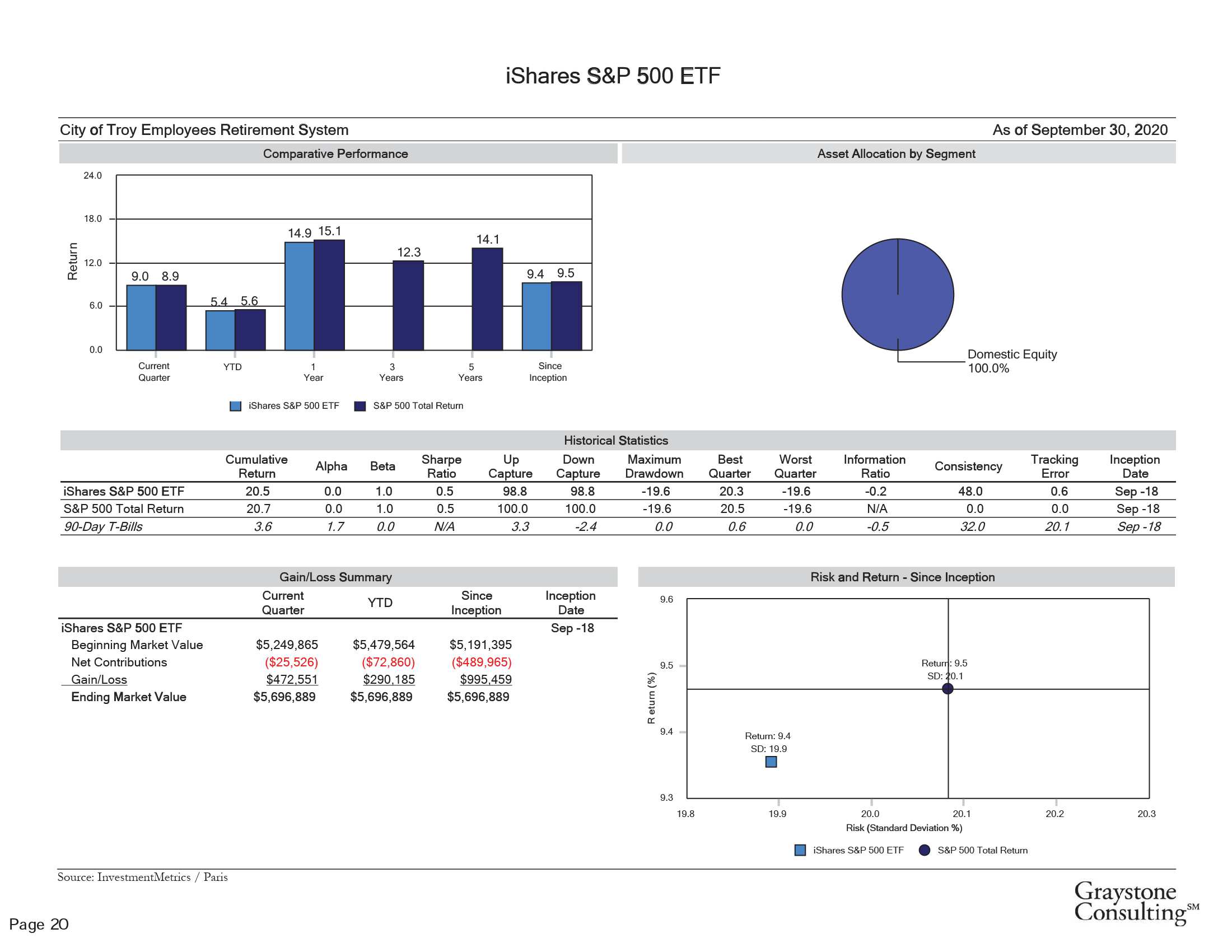
Task: Click the 'Return: 9.4 SD: 19.9' scatter label
Action: click(768, 742)
